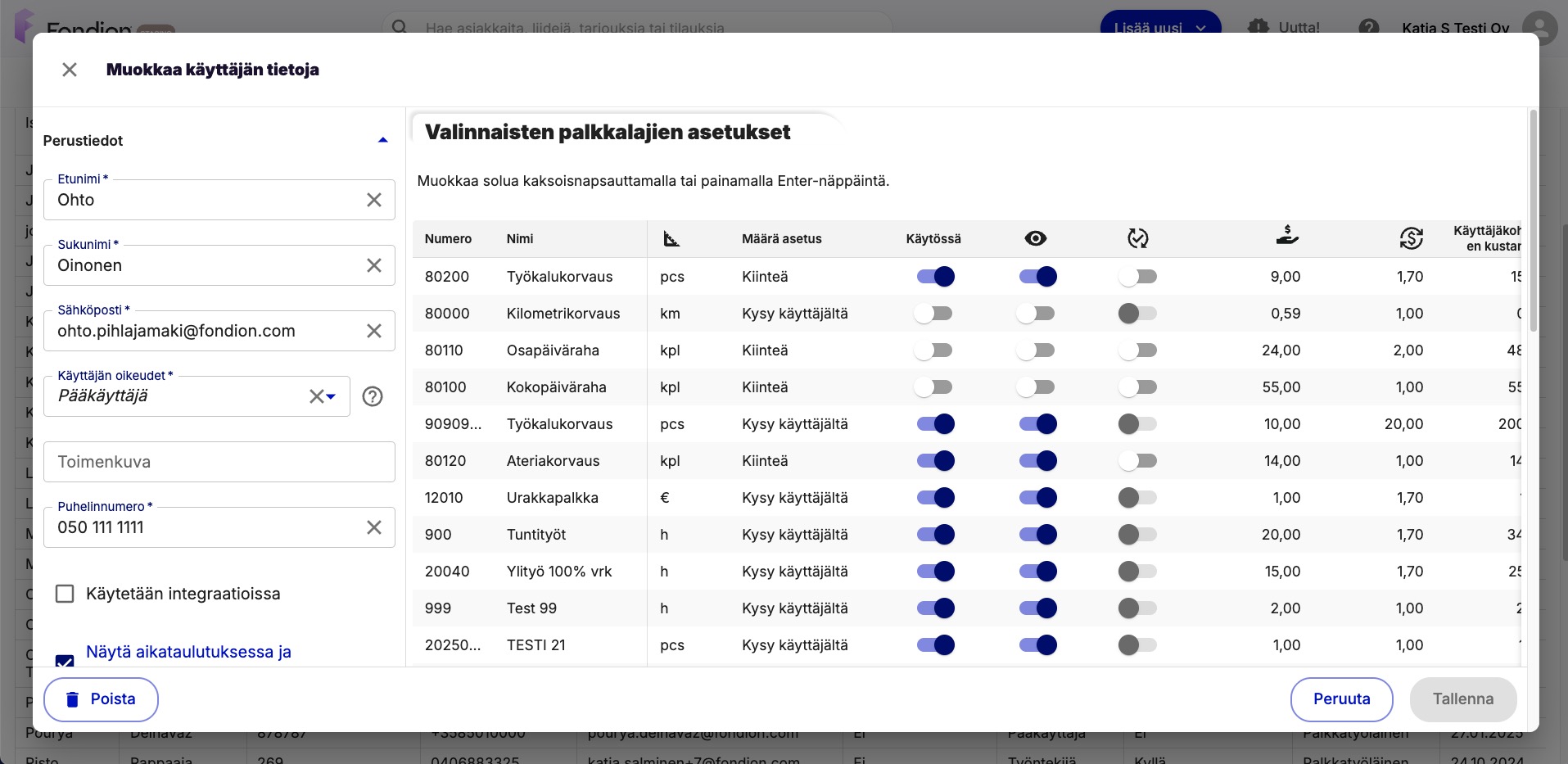The image size is (1568, 764).
Task: Open help icon next to Käyttäjän oikeudet
Action: [x=373, y=396]
